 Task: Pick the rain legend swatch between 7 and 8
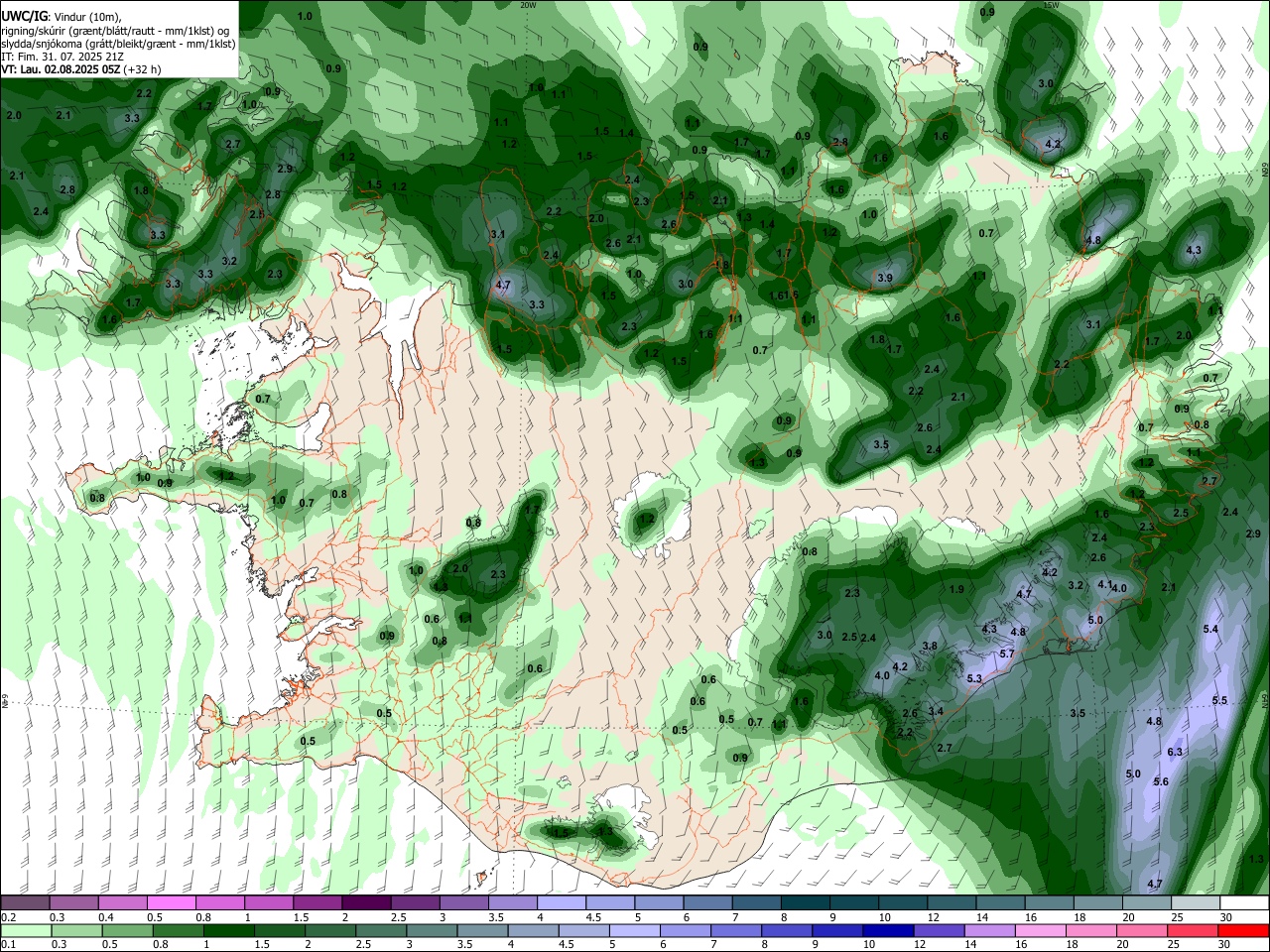tap(738, 930)
